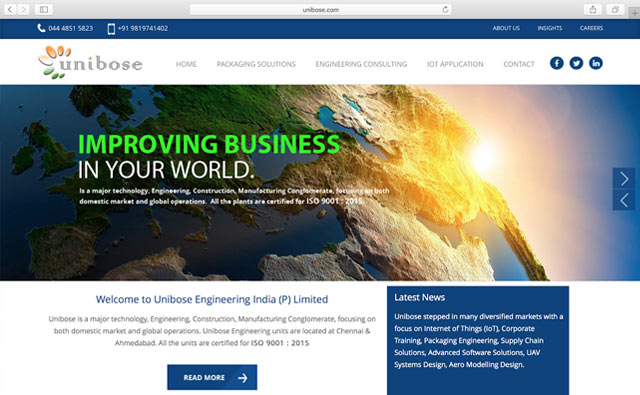Click the Unibose logo
640x395 pixels.
pyautogui.click(x=90, y=62)
